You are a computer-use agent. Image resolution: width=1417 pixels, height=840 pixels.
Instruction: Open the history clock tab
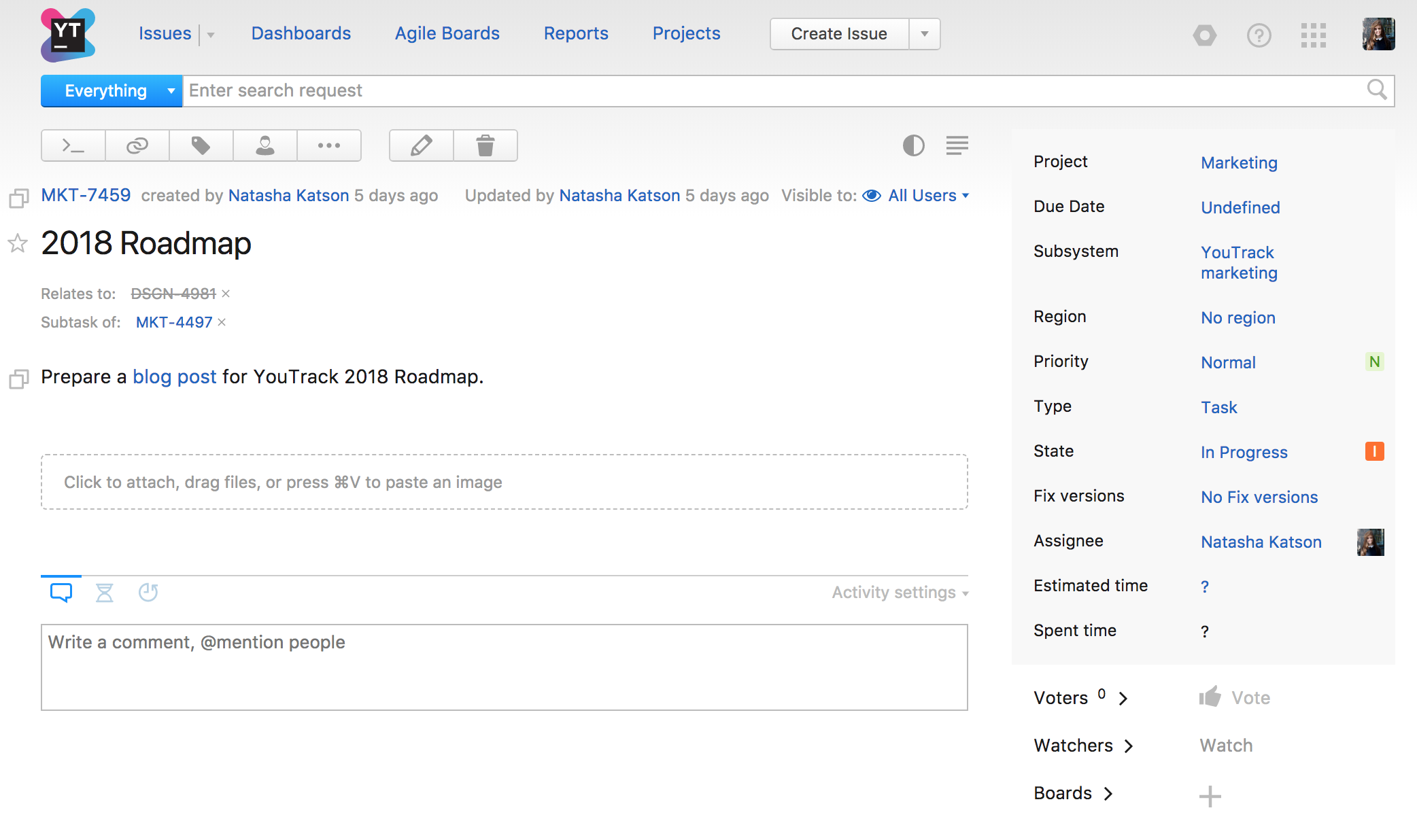[148, 593]
